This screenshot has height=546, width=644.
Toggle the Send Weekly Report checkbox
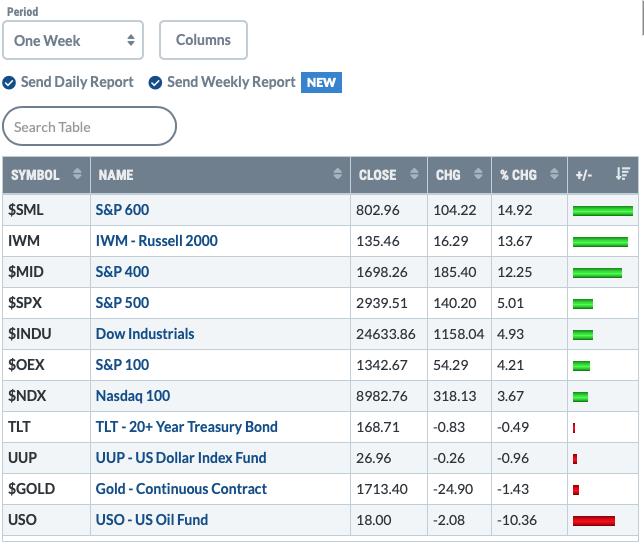point(155,83)
